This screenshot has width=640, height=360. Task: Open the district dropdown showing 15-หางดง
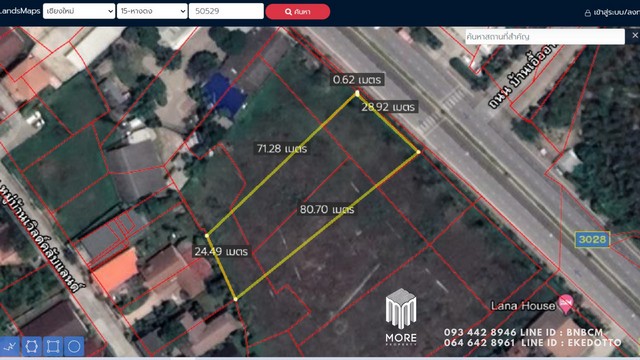pos(152,11)
